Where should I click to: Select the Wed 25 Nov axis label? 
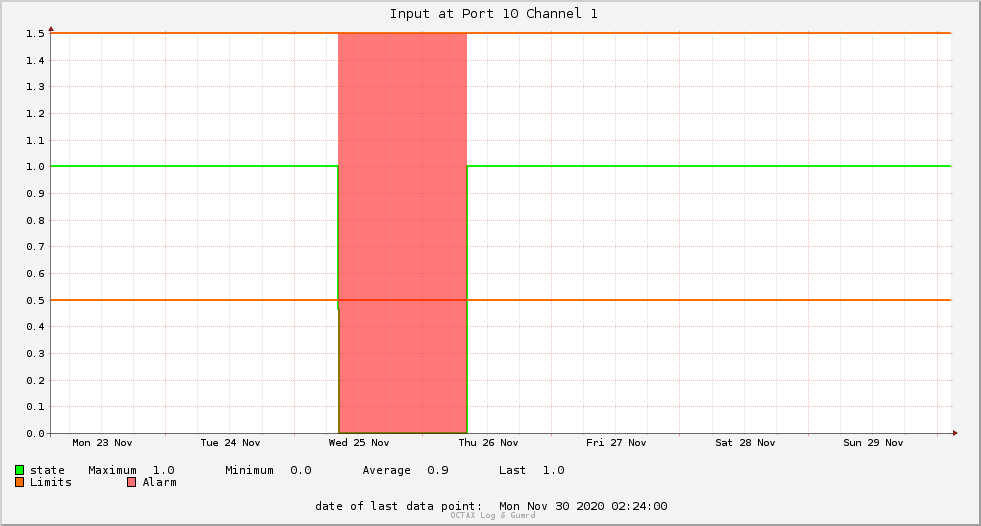point(358,443)
